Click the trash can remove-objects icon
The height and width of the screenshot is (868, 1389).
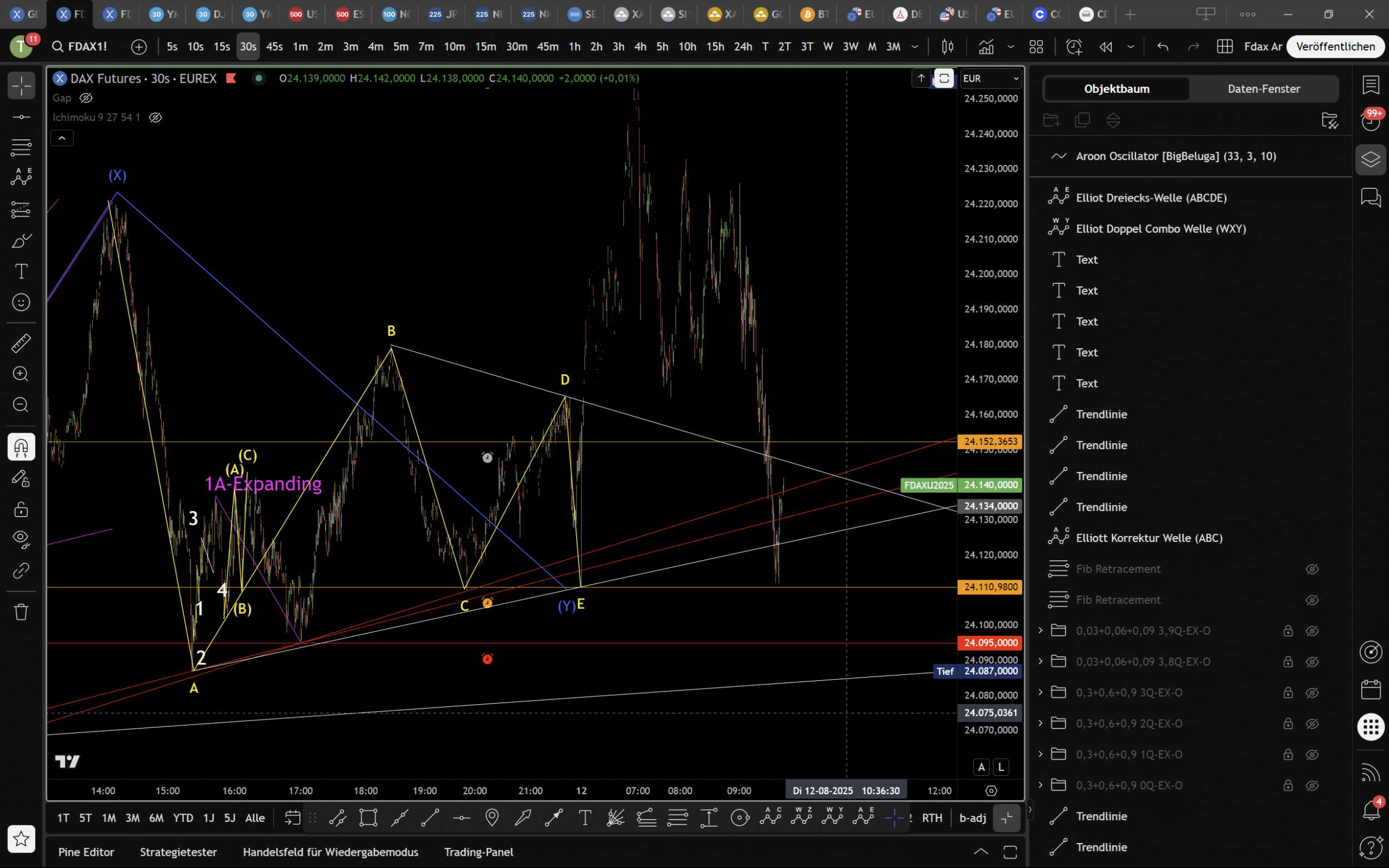pyautogui.click(x=21, y=612)
